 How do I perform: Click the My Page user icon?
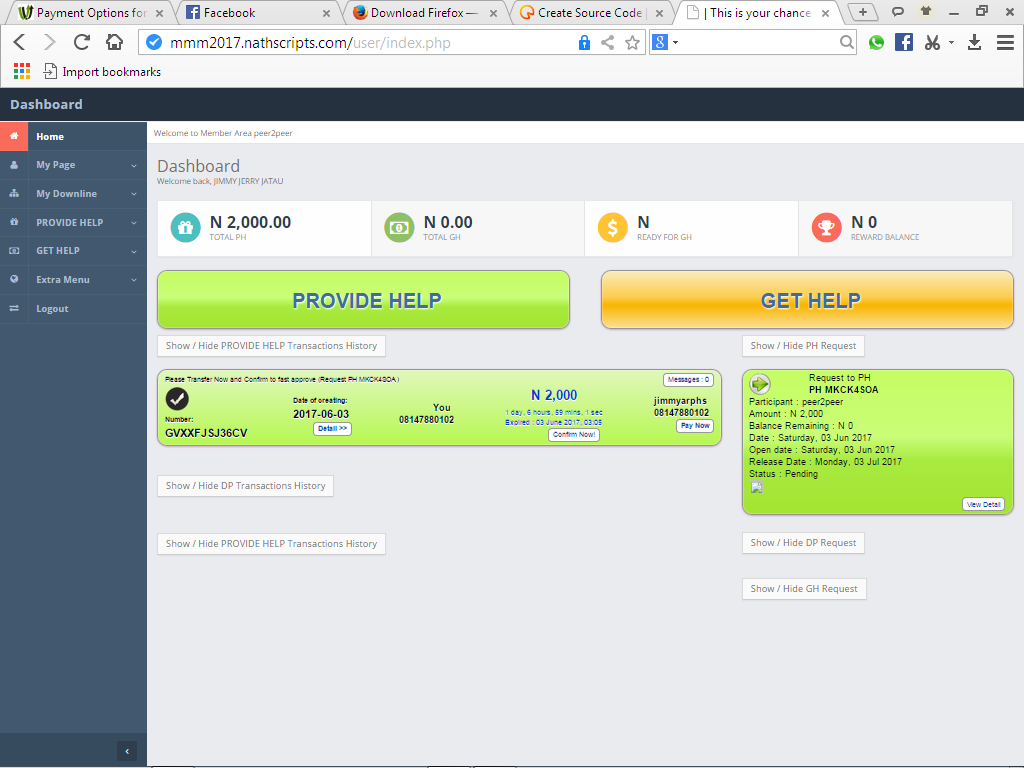14,164
